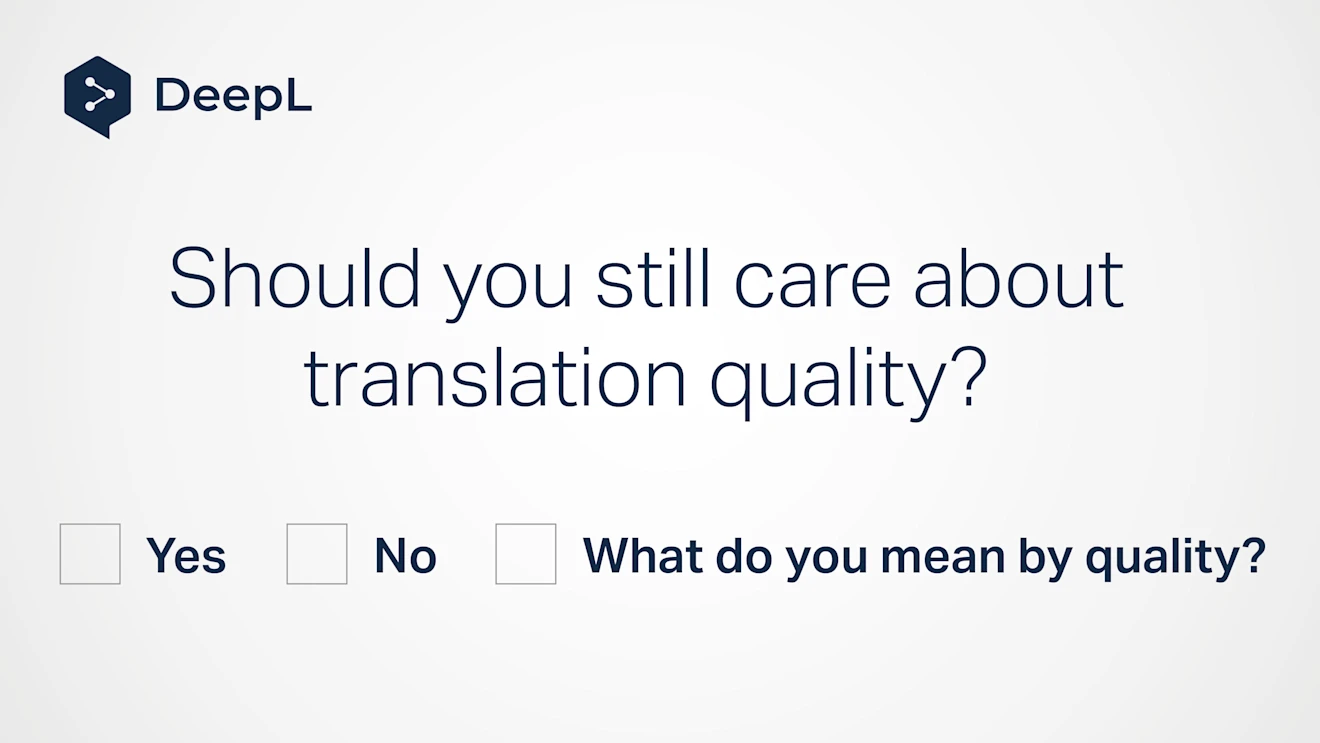The width and height of the screenshot is (1320, 743).
Task: Click the word 'still' in the headline
Action: [653, 279]
